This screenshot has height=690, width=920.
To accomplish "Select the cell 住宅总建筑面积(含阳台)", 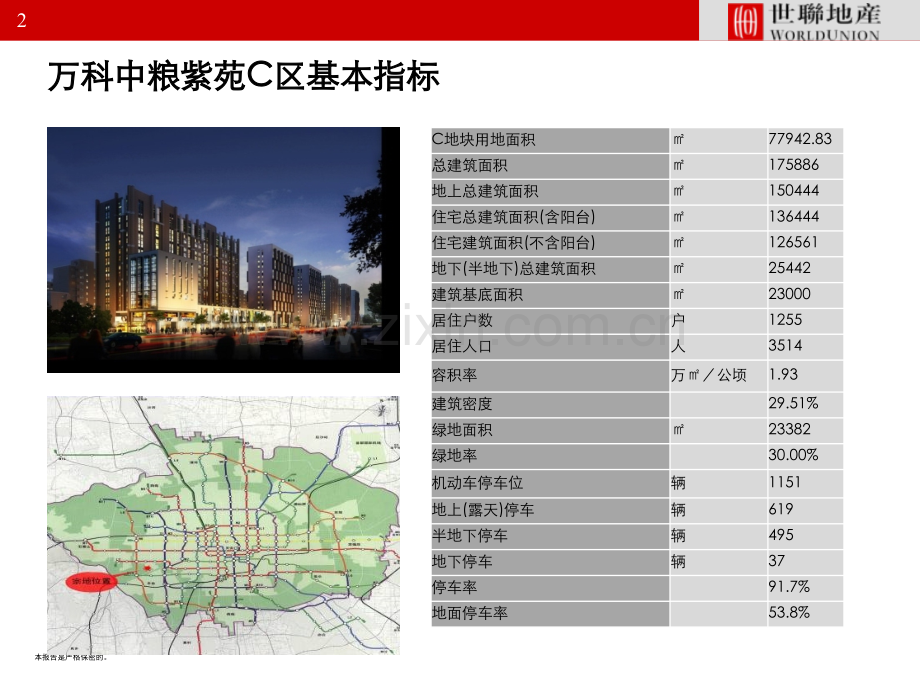I will (x=550, y=217).
